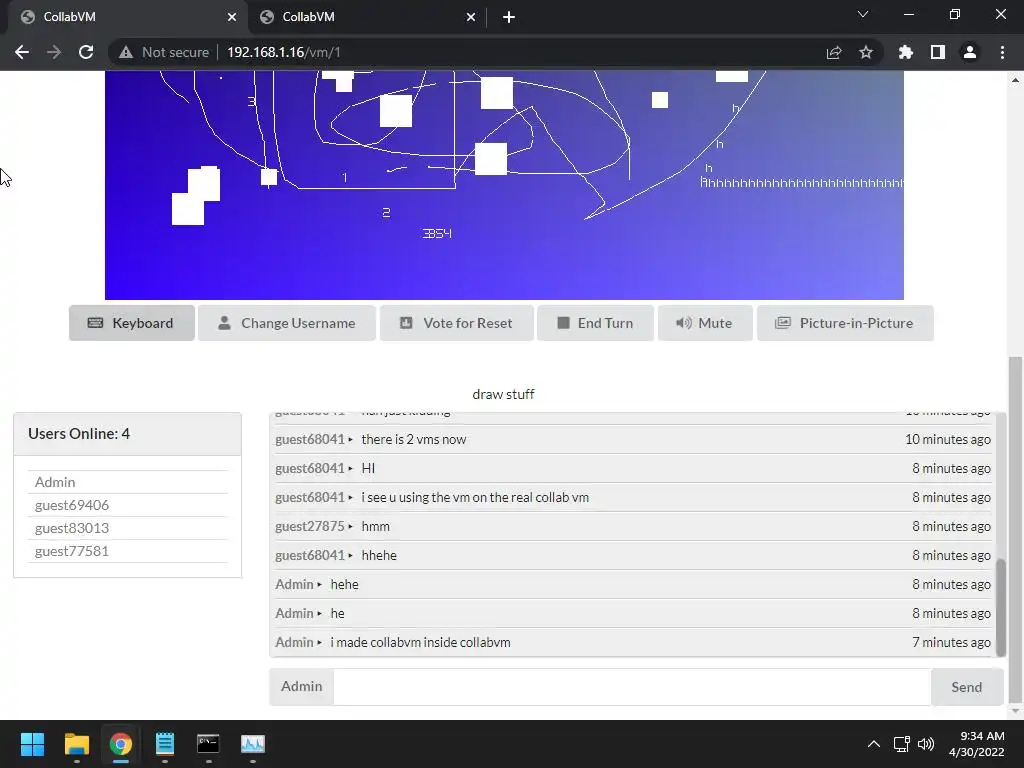
Task: Click the Not secure warning icon
Action: coord(126,52)
